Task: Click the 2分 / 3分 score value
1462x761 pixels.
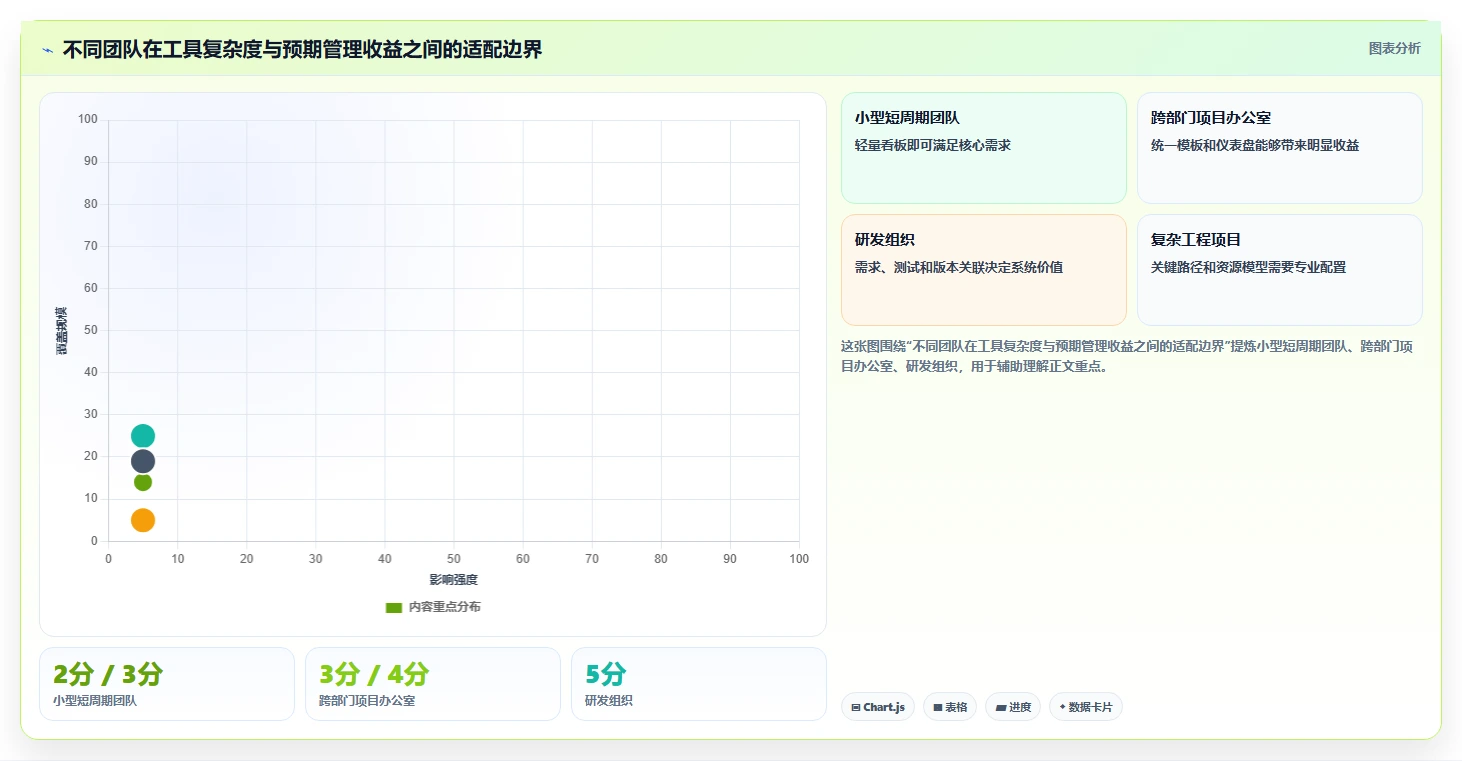Action: tap(108, 674)
